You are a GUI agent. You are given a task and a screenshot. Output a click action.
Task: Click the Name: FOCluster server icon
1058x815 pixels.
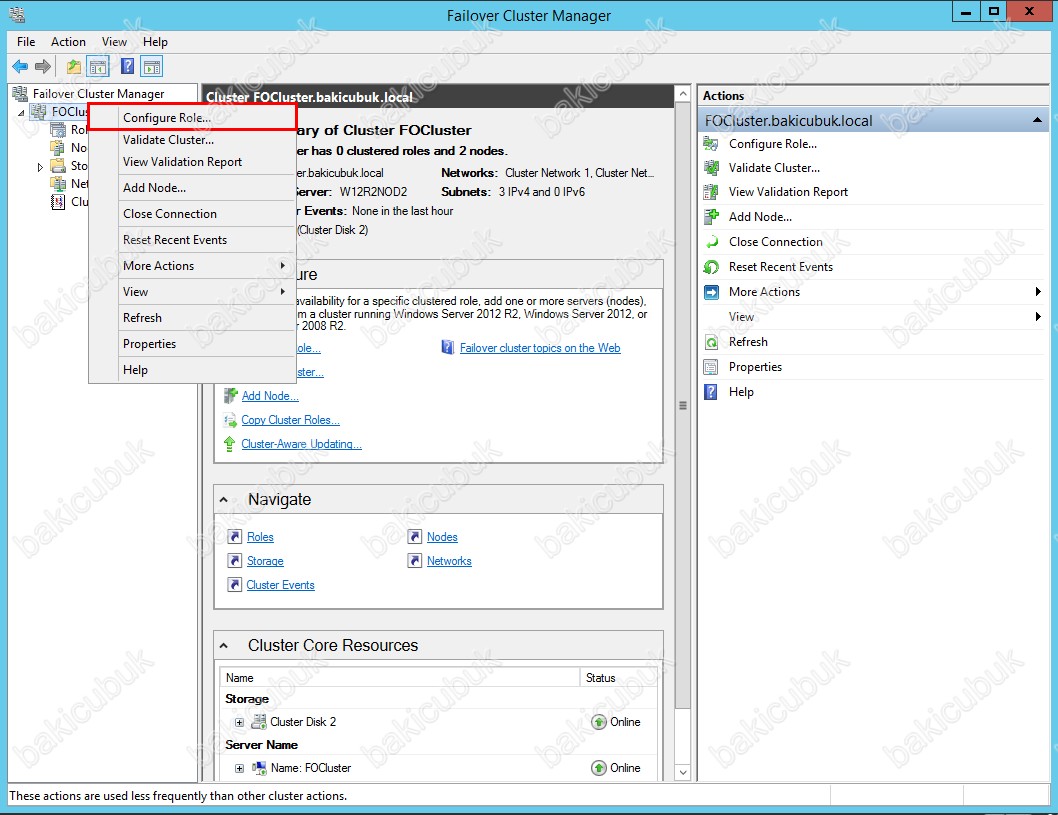click(x=259, y=768)
